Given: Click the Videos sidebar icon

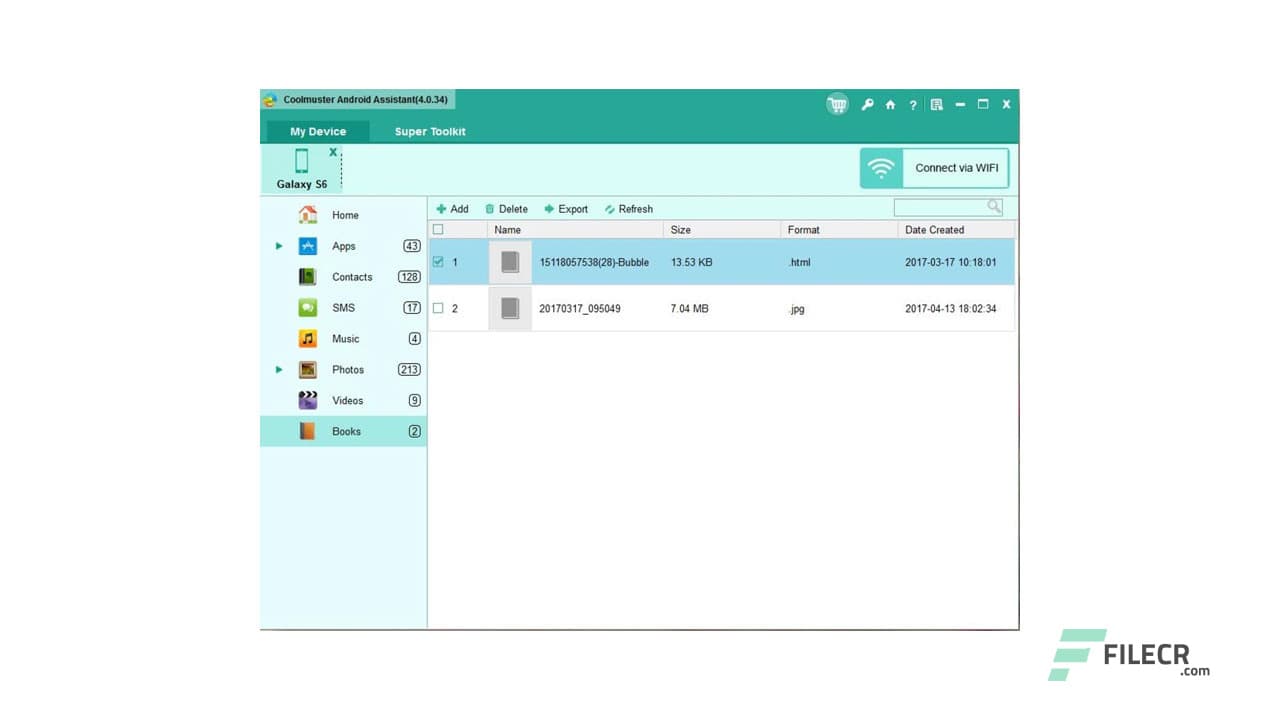Looking at the screenshot, I should (307, 400).
